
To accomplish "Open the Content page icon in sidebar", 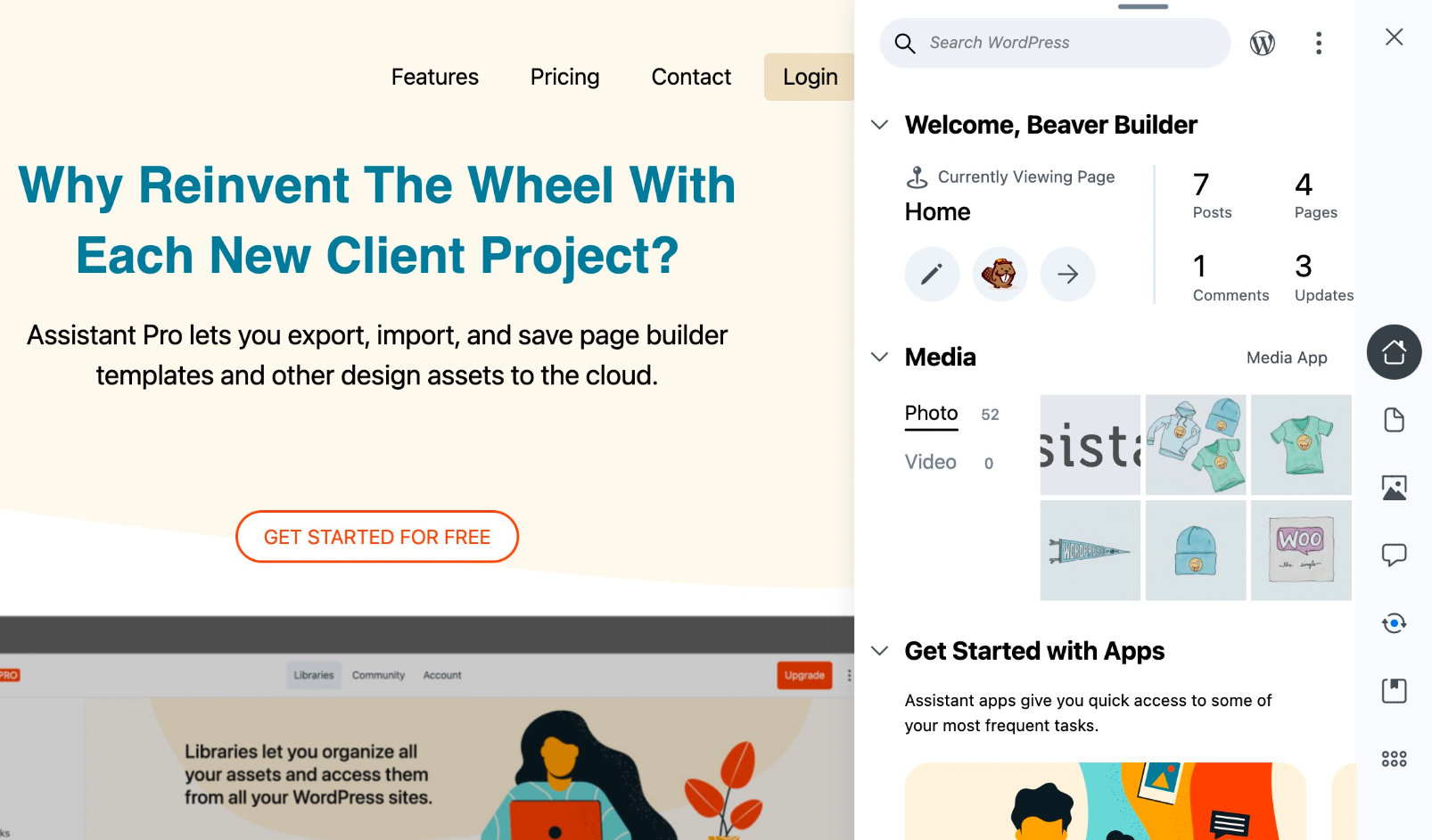I will (1394, 420).
